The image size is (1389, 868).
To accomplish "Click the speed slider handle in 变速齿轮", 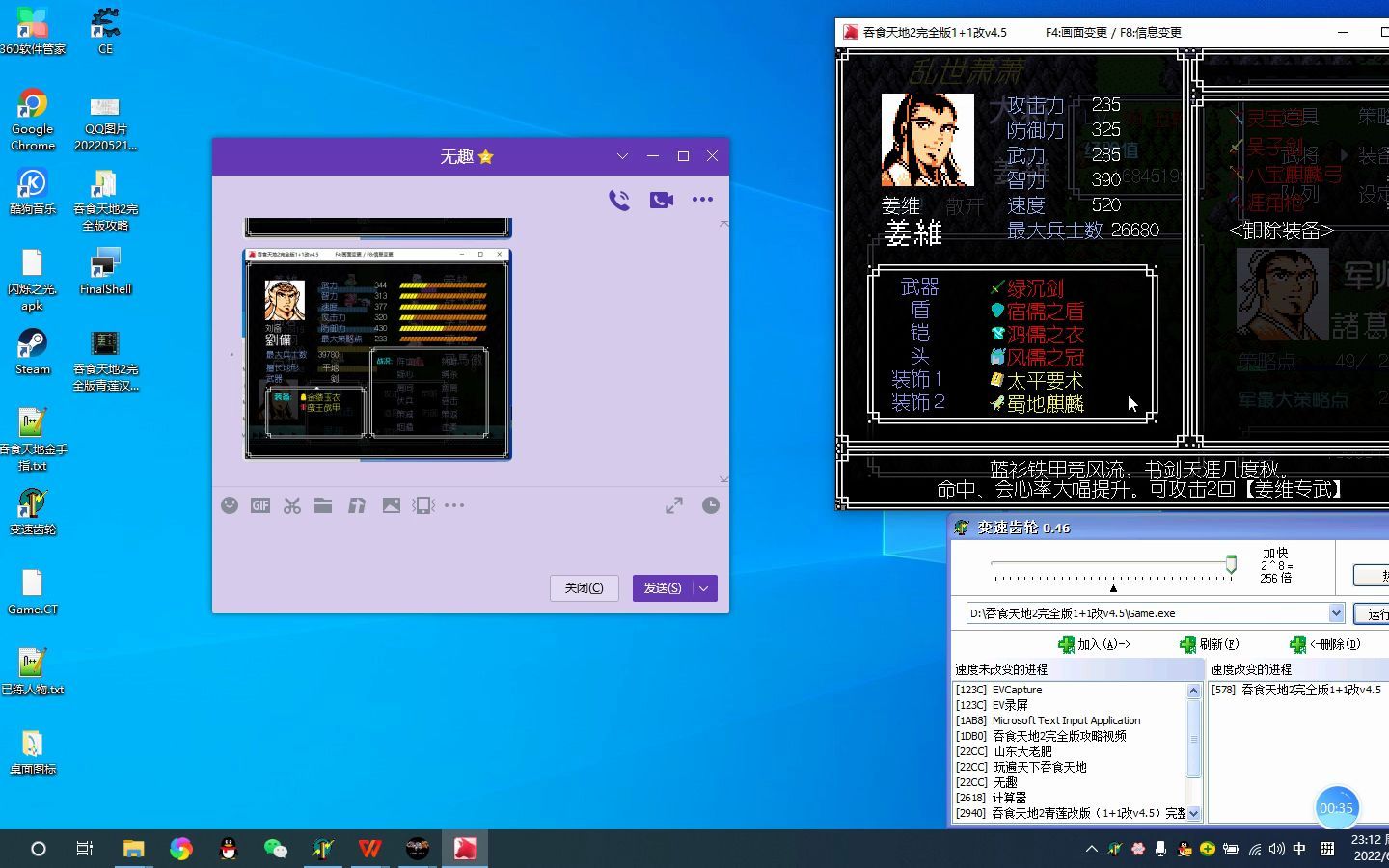I will point(1231,564).
